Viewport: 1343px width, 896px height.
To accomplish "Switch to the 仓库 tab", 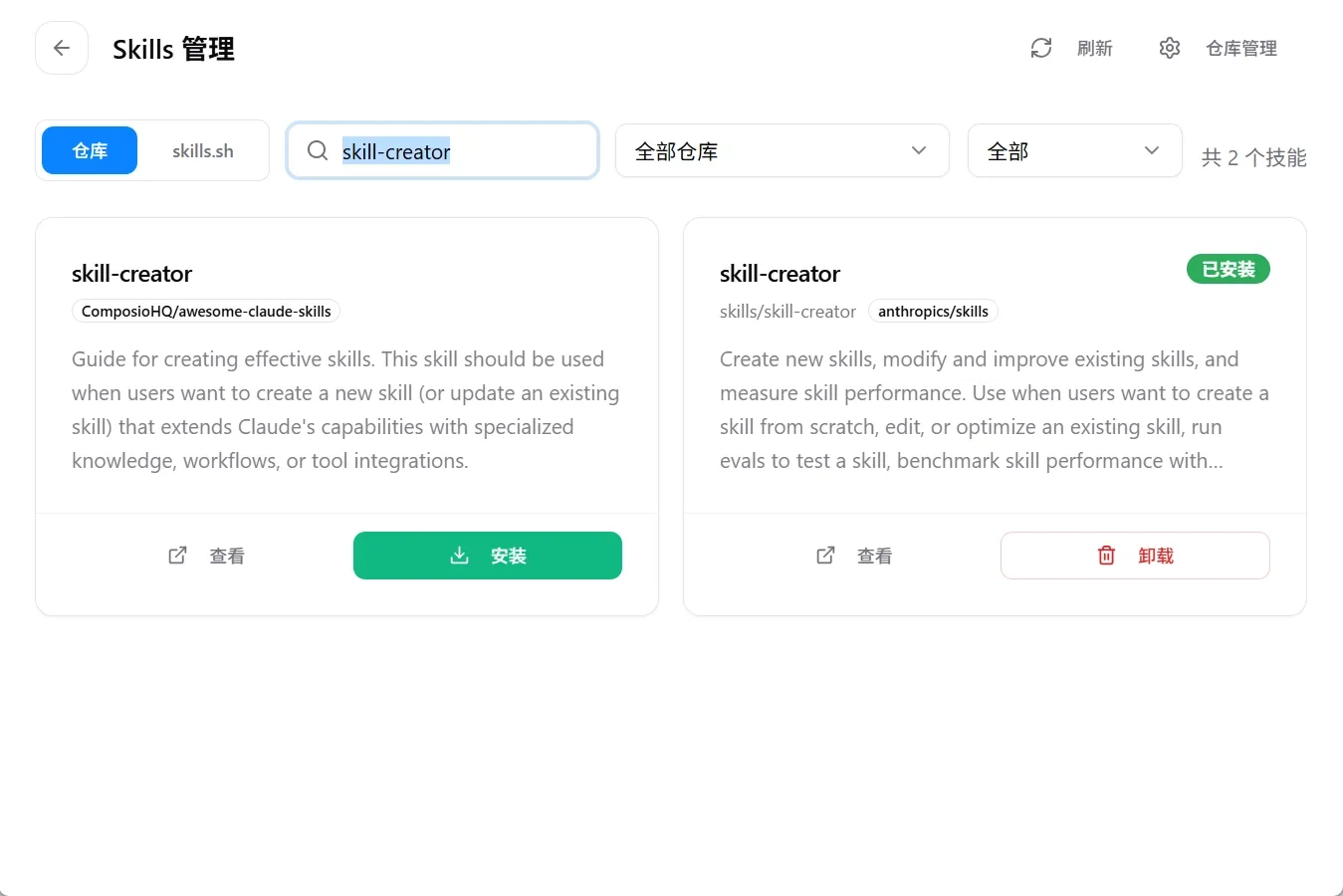I will click(90, 150).
